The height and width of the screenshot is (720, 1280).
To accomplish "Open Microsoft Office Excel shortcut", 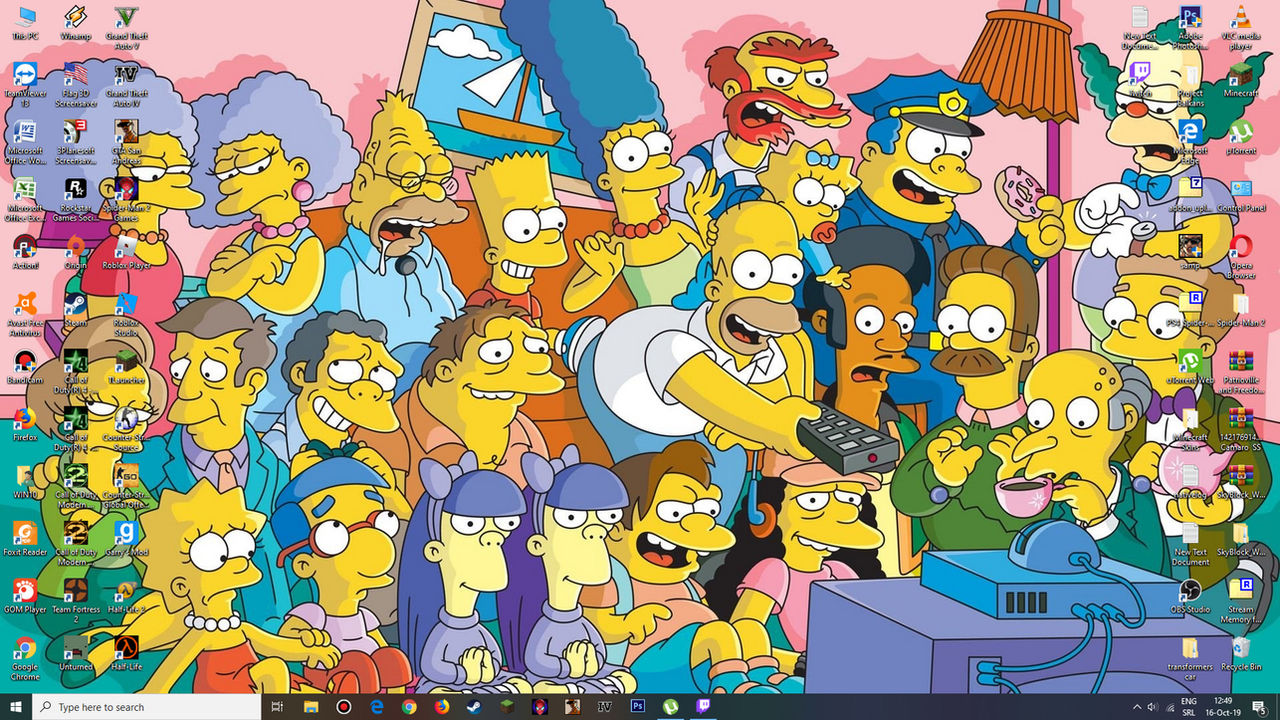I will [x=25, y=199].
